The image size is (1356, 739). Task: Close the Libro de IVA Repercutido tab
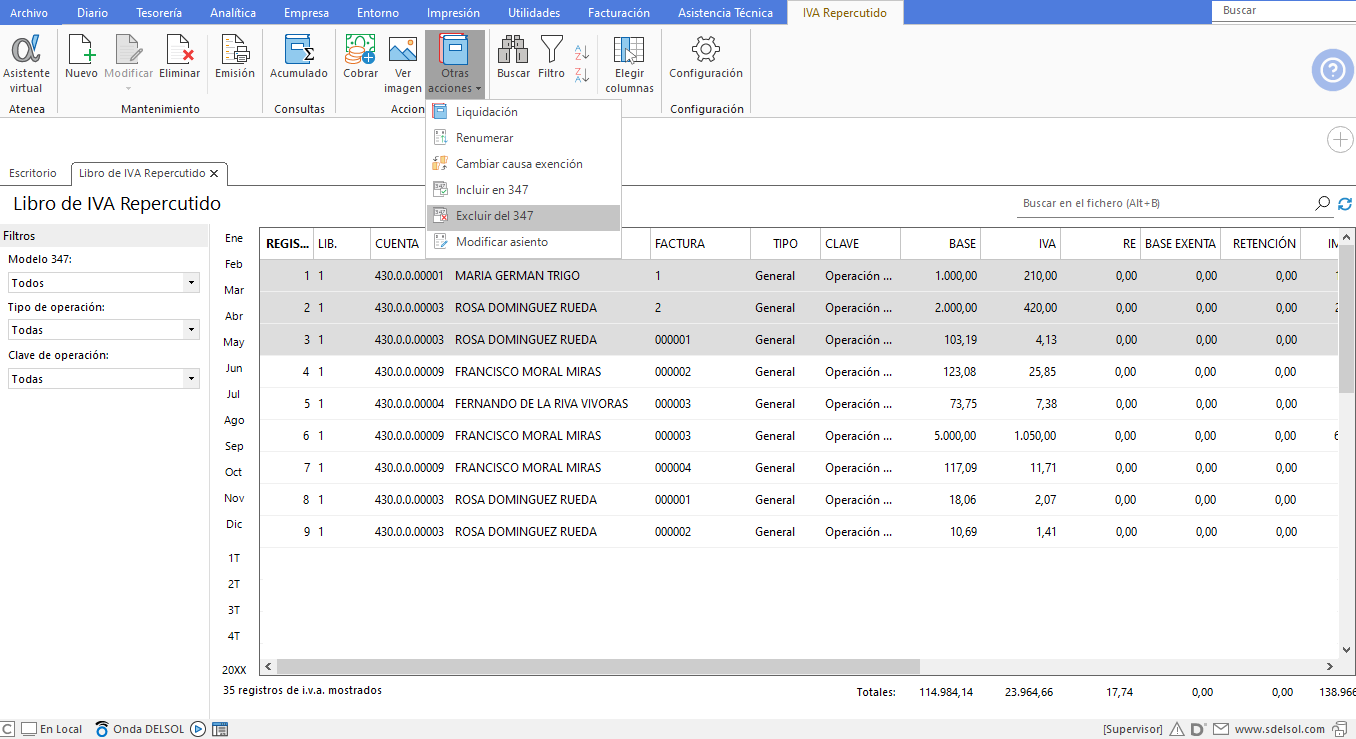pyautogui.click(x=214, y=173)
